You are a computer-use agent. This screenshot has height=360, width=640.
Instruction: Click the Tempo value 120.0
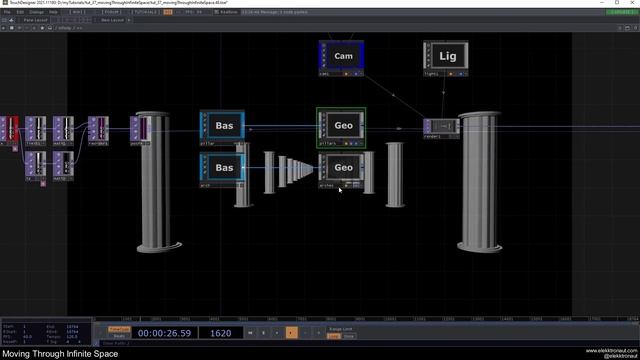72,337
